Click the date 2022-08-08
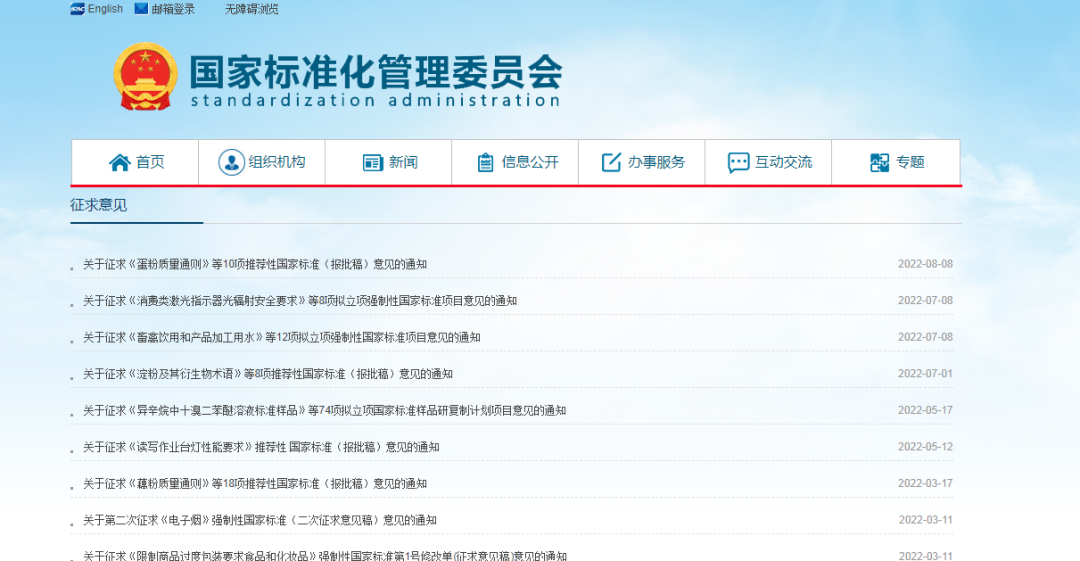This screenshot has width=1080, height=561. click(925, 264)
